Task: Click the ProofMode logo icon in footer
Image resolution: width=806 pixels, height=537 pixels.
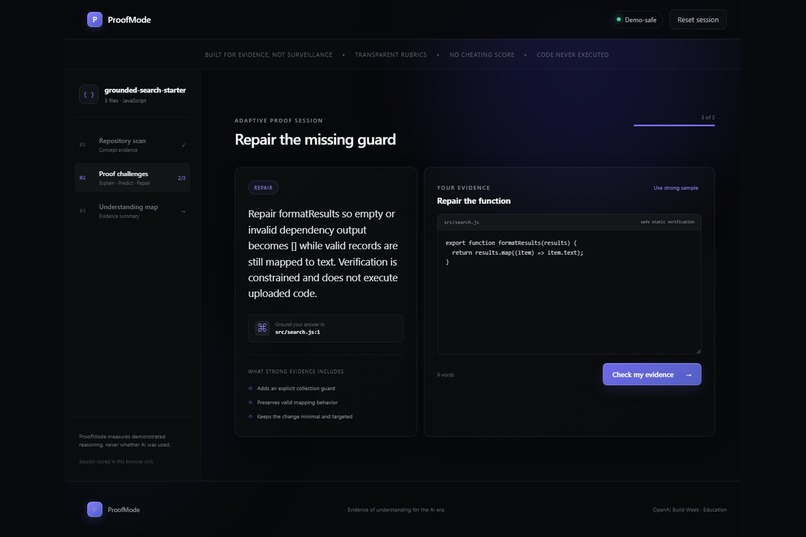Action: click(x=95, y=509)
